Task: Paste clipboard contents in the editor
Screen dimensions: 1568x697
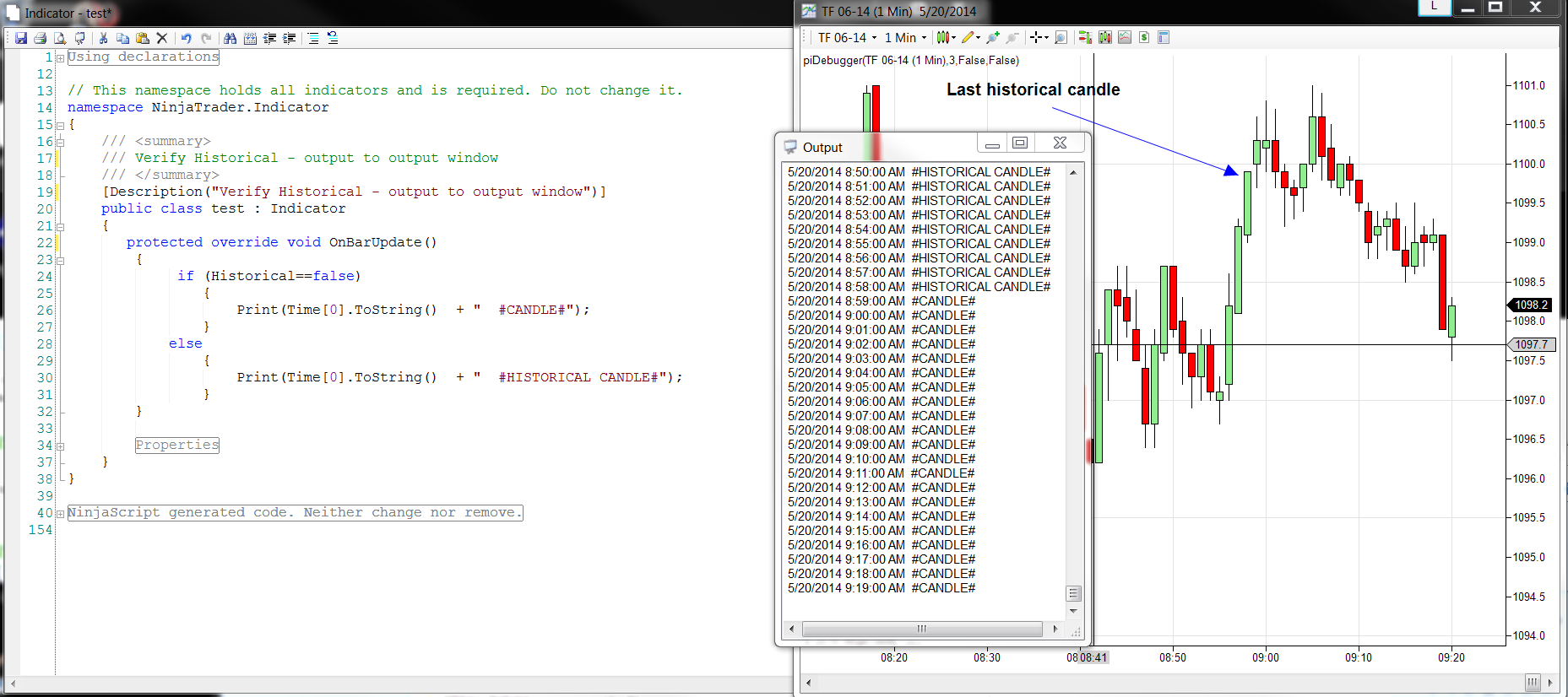Action: pyautogui.click(x=142, y=38)
